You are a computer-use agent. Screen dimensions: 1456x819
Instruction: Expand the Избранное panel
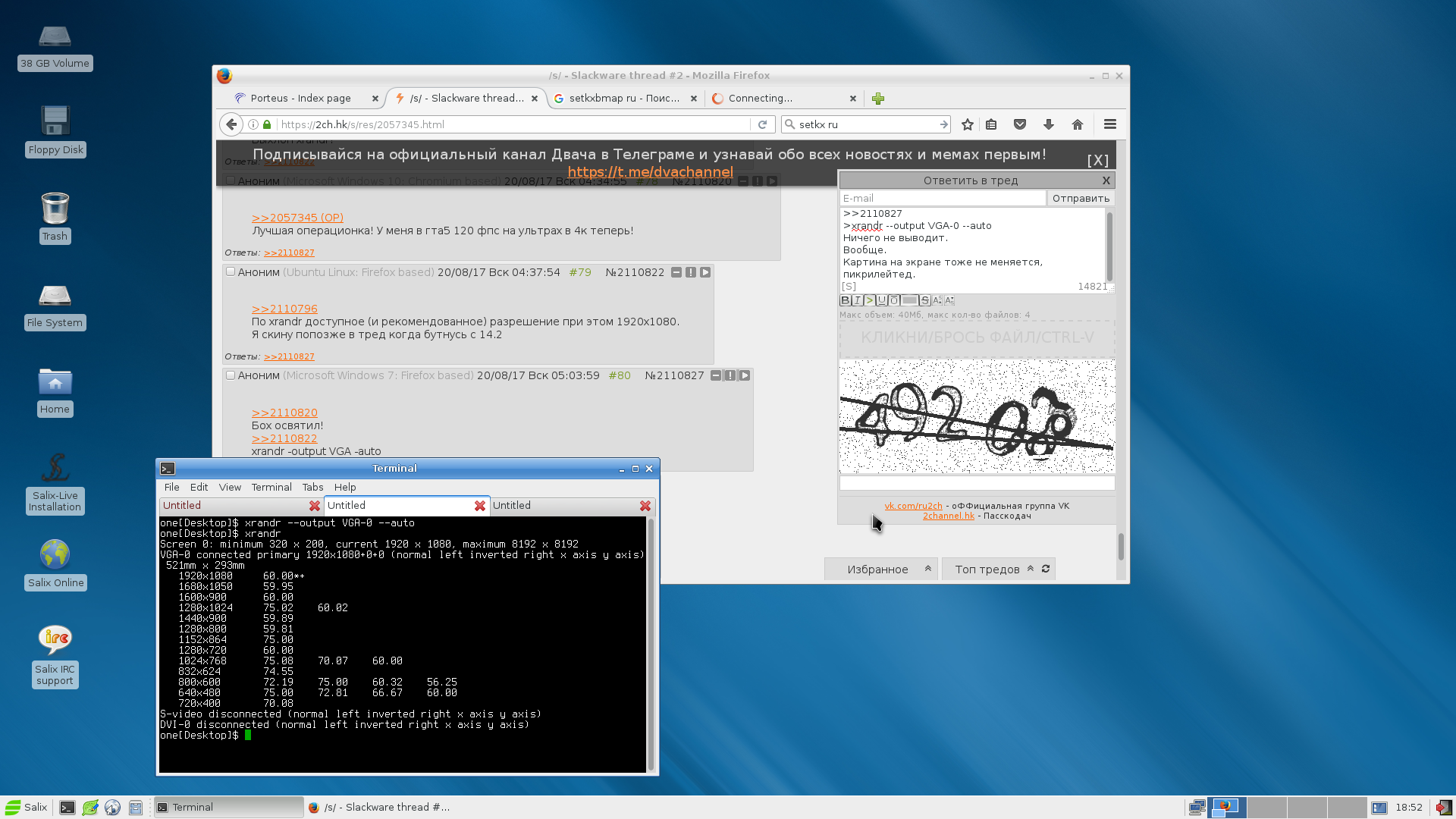(881, 569)
